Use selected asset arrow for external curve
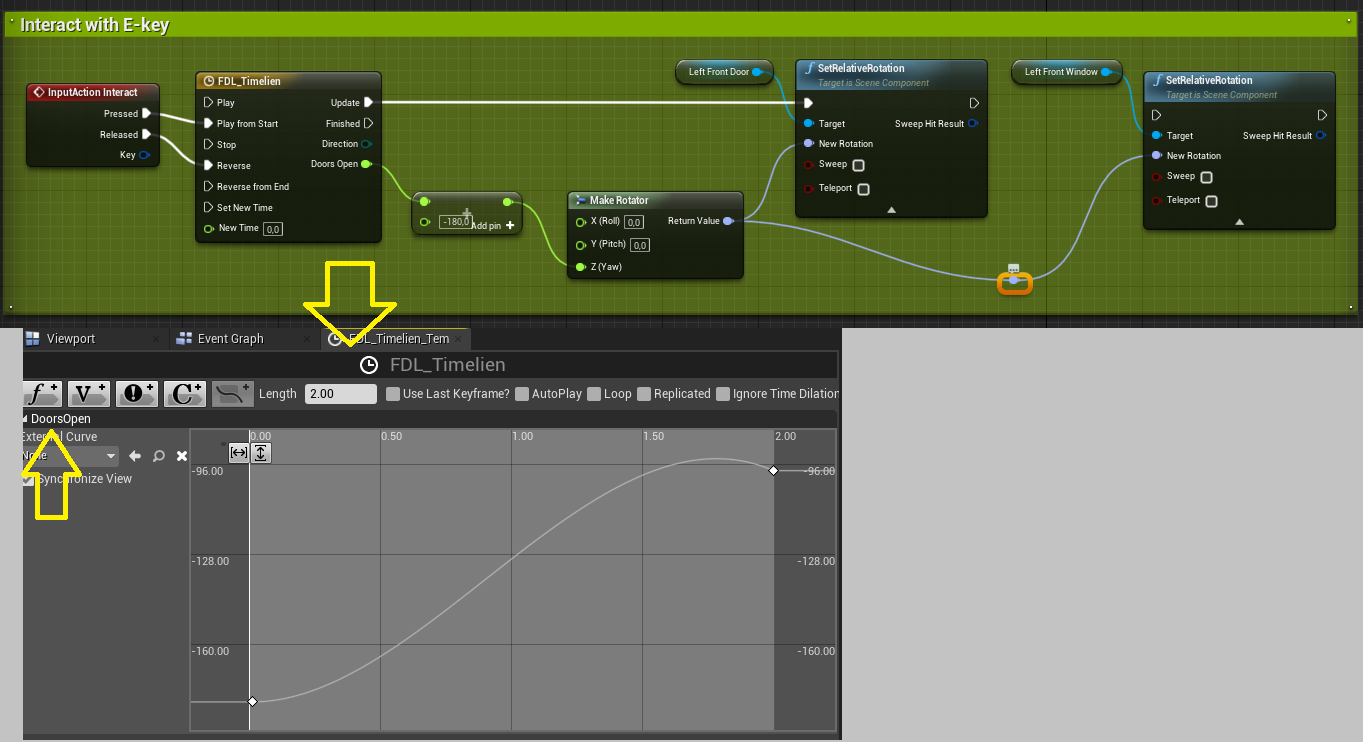This screenshot has width=1363, height=742. (135, 456)
